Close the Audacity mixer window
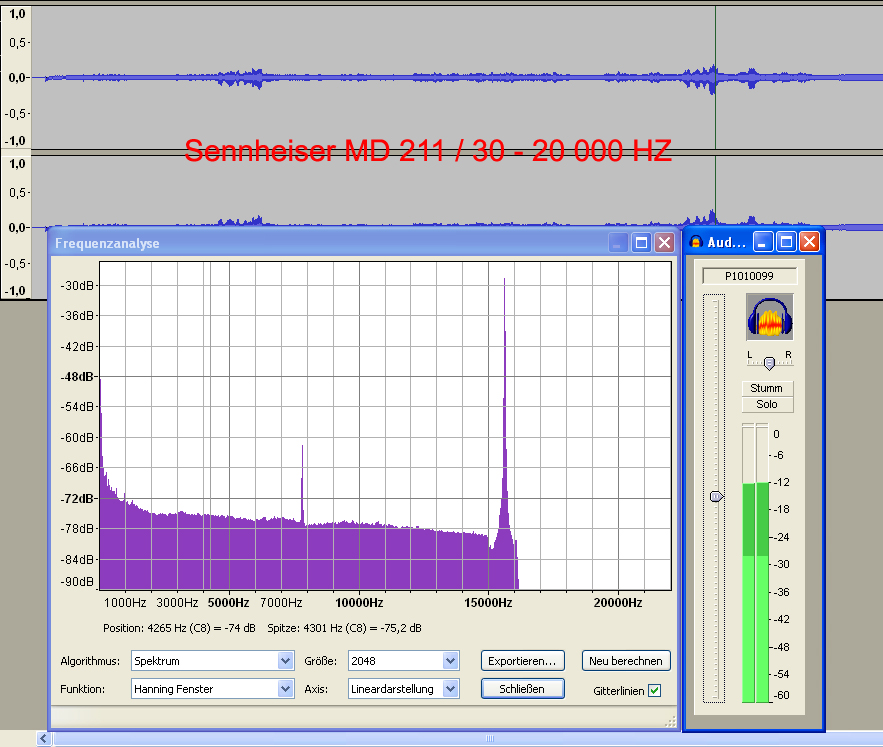 (809, 242)
